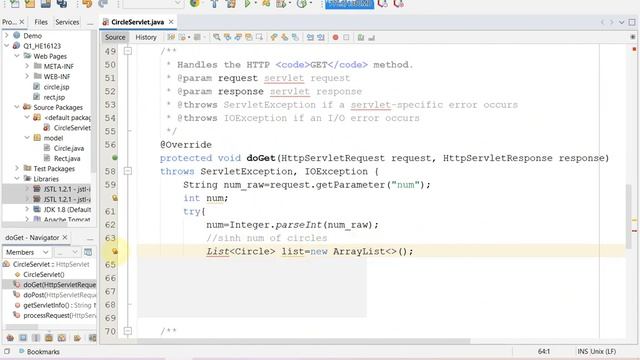Expand the META-INF folder
This screenshot has width=640, height=360.
27,66
